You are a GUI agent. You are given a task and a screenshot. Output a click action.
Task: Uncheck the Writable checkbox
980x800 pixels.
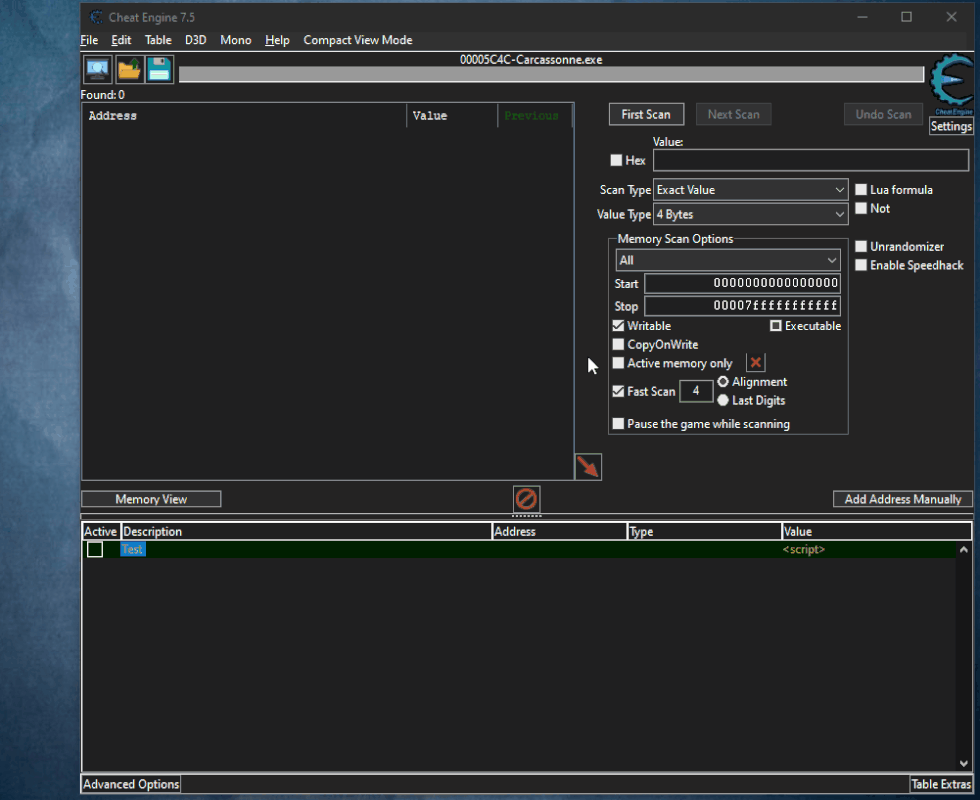(x=618, y=326)
